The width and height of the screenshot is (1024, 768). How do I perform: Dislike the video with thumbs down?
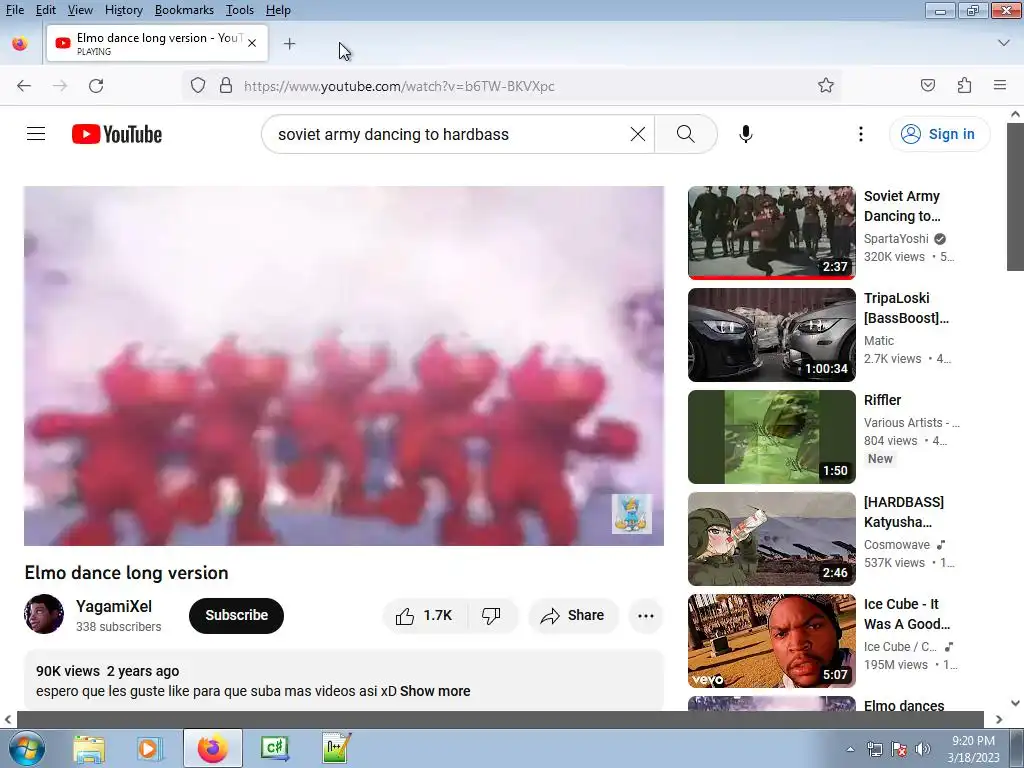click(x=491, y=615)
